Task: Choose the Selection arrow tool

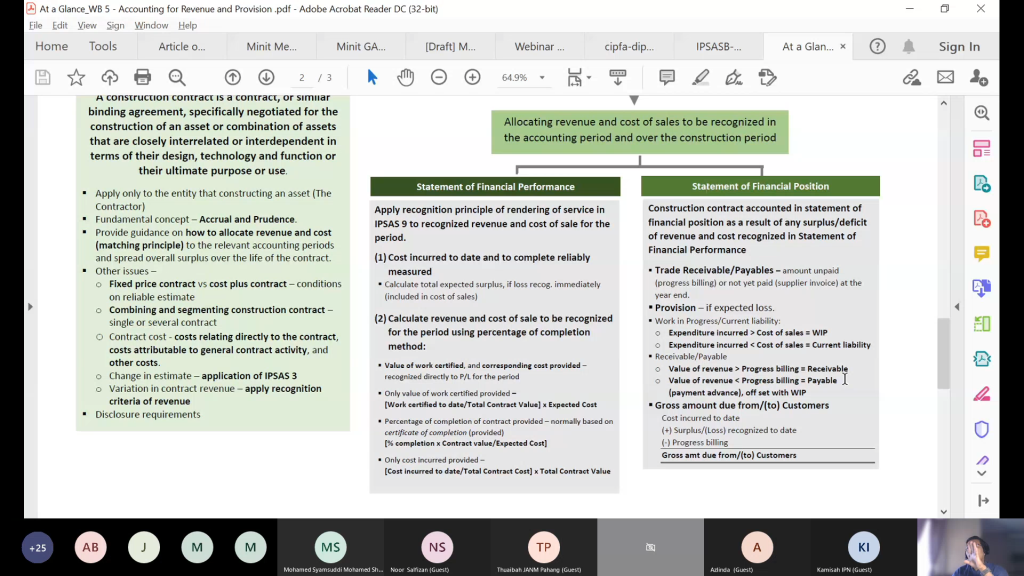Action: click(x=372, y=78)
